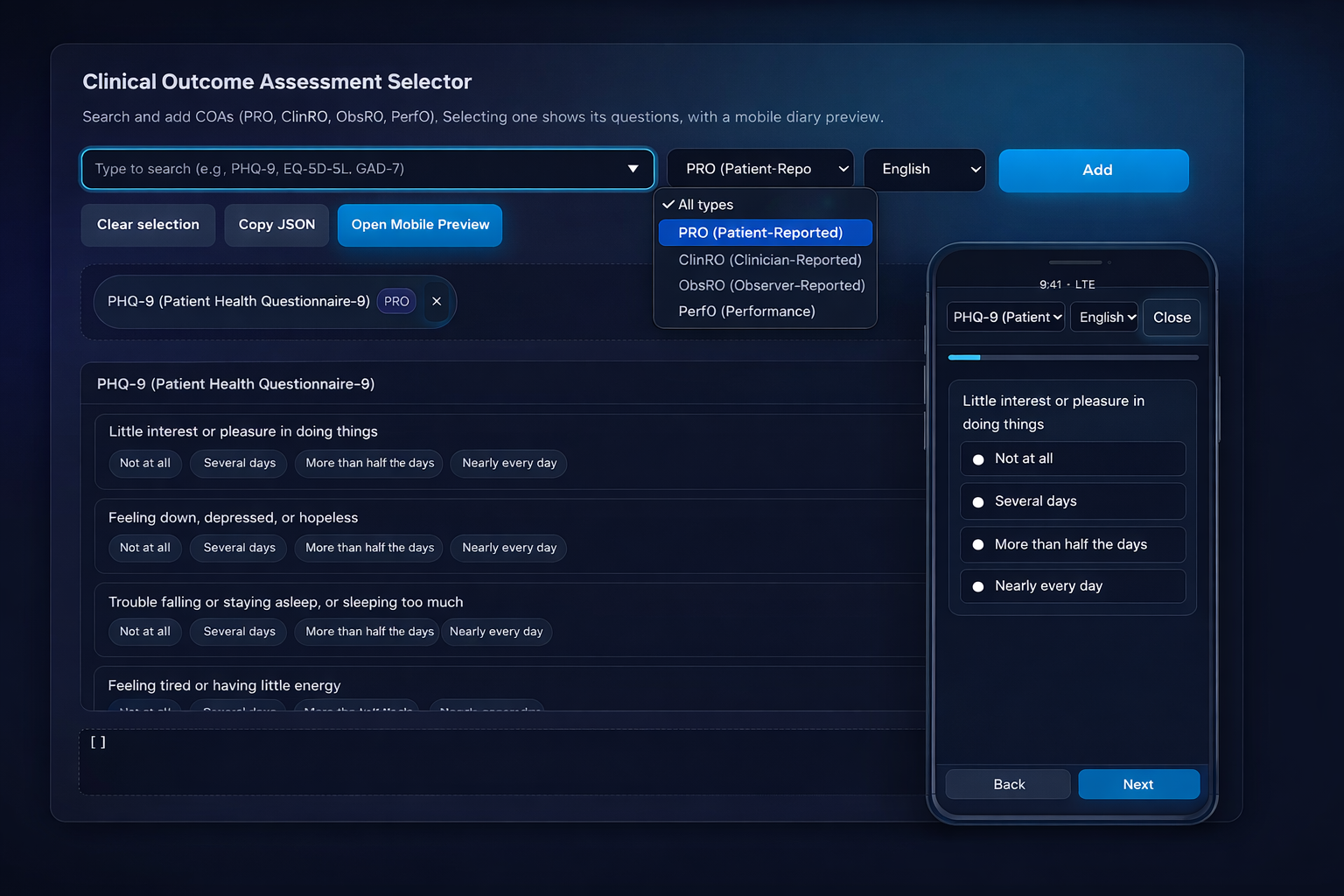Select ObsRO (Observer-Reported) in the menu
Image resolution: width=1344 pixels, height=896 pixels.
[x=771, y=285]
